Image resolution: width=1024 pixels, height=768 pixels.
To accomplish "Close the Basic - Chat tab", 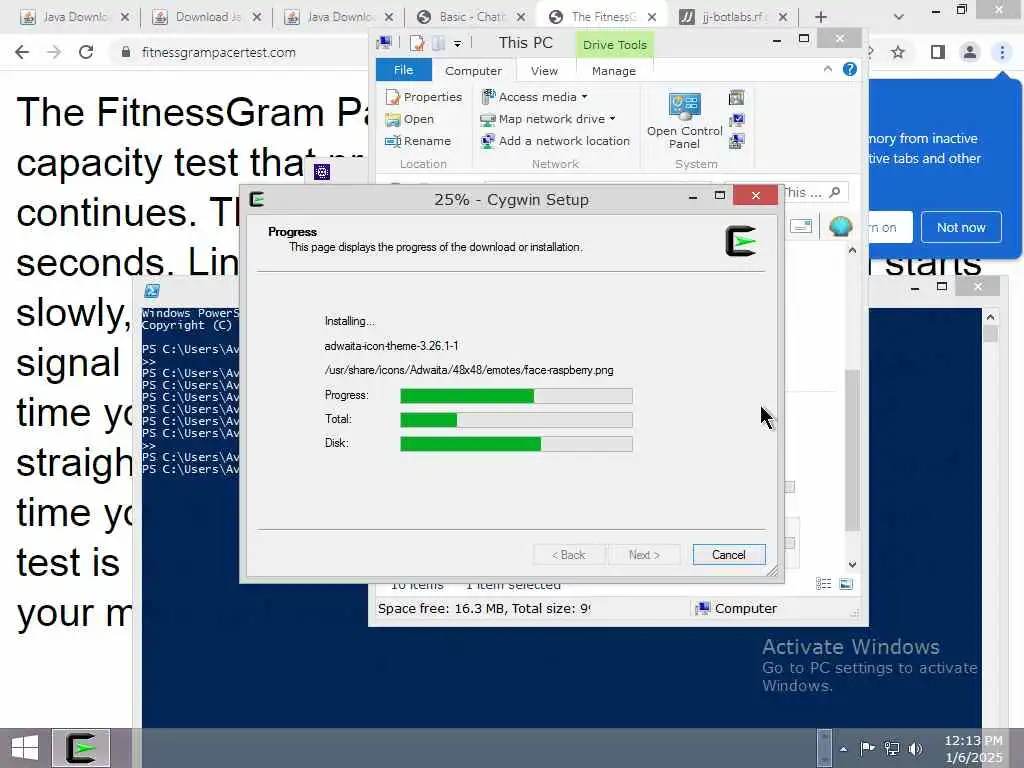I will pos(520,17).
